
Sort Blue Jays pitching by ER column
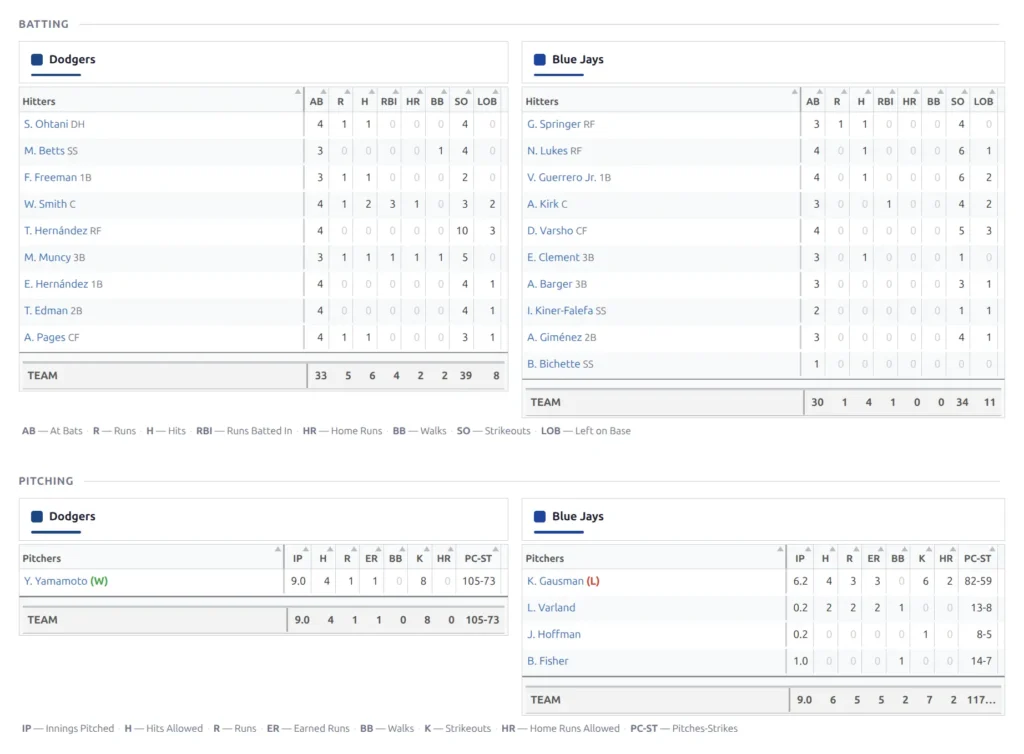pyautogui.click(x=873, y=558)
